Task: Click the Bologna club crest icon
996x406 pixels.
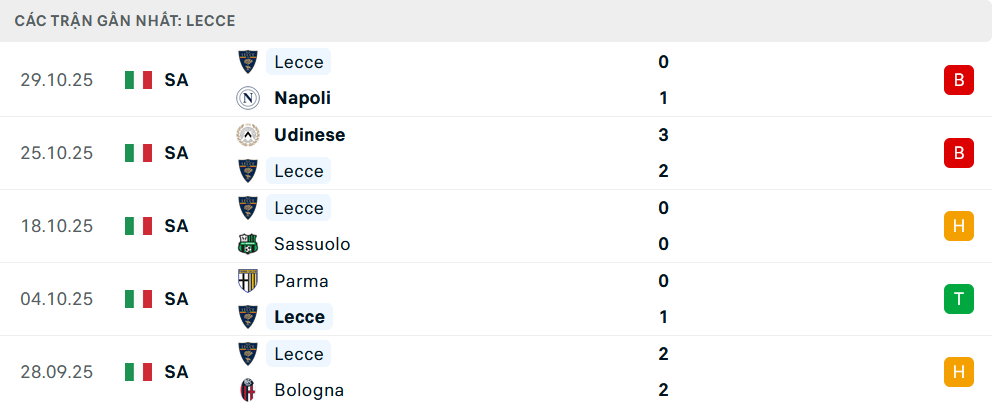Action: pyautogui.click(x=247, y=390)
